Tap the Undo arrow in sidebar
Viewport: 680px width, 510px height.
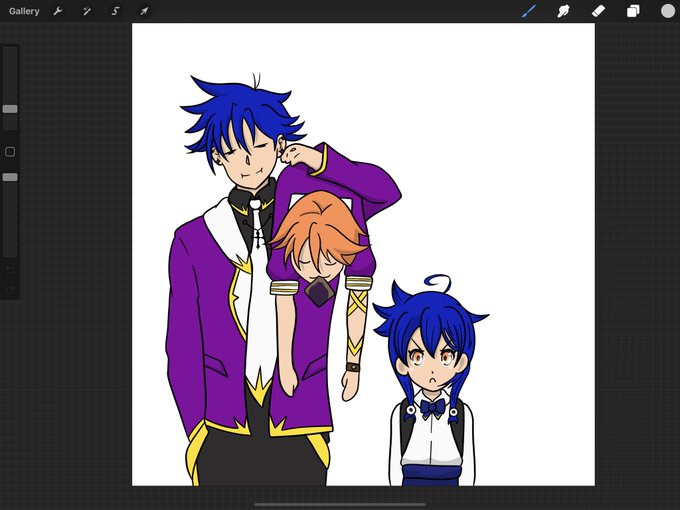[10, 269]
